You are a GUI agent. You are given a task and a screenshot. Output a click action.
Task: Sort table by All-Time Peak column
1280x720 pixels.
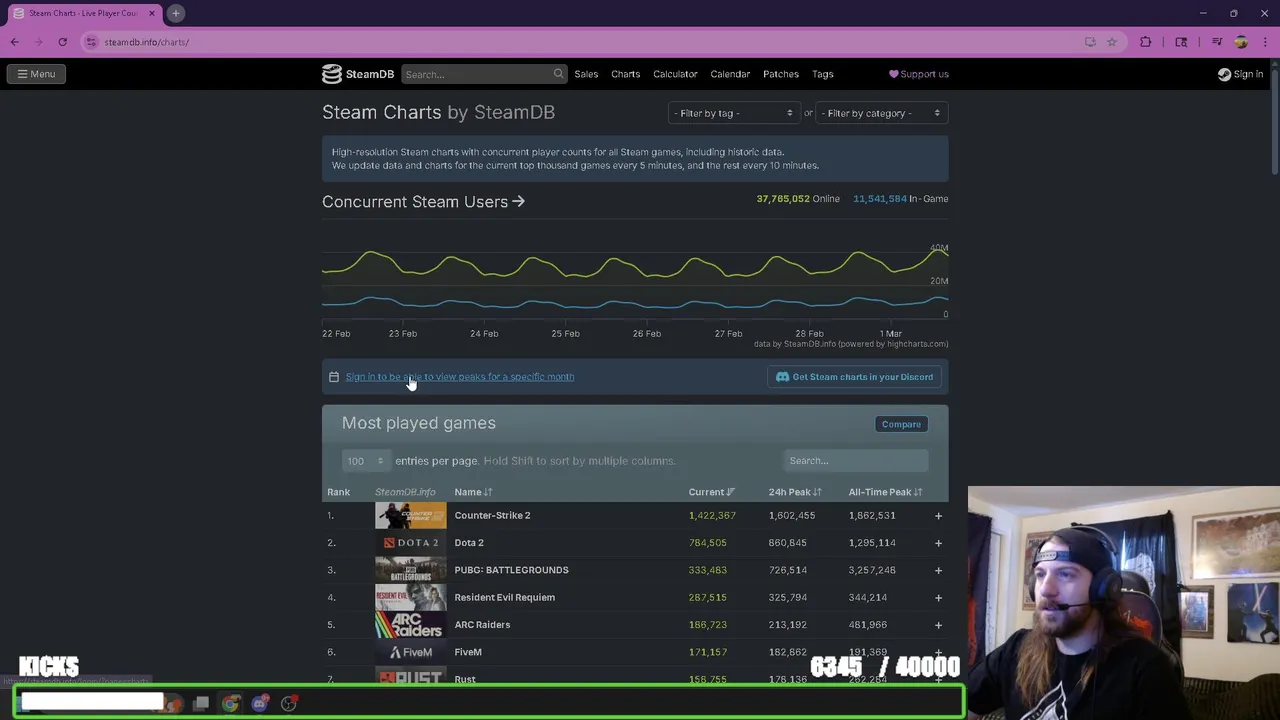point(885,492)
